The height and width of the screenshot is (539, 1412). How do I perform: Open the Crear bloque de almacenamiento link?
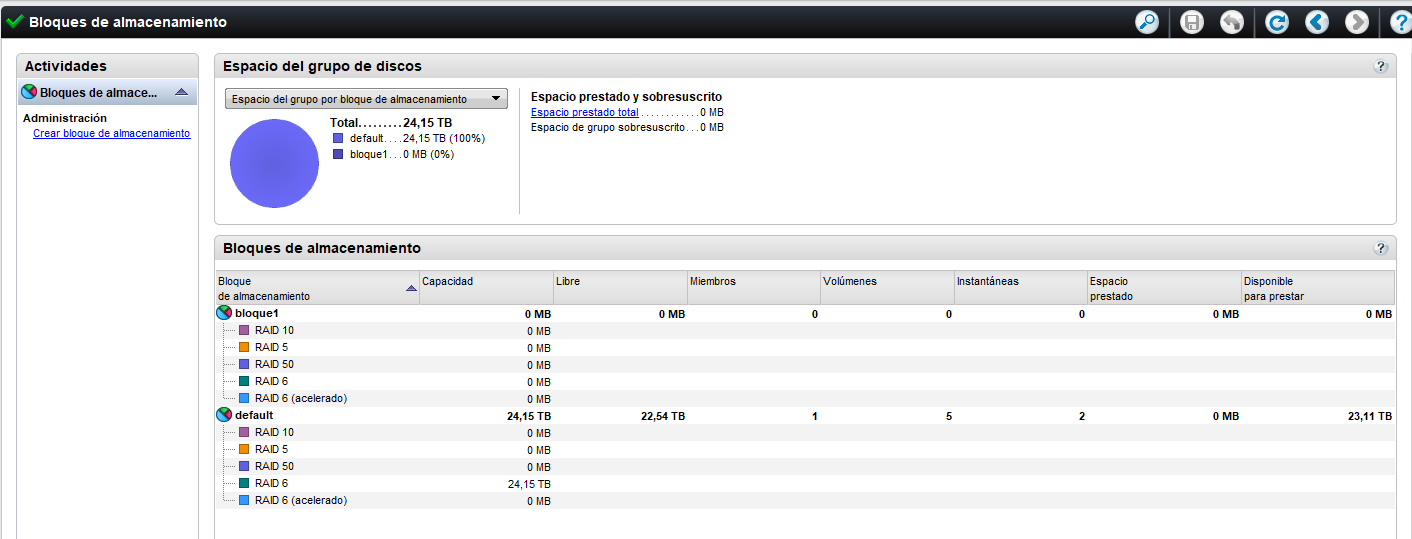pyautogui.click(x=111, y=133)
